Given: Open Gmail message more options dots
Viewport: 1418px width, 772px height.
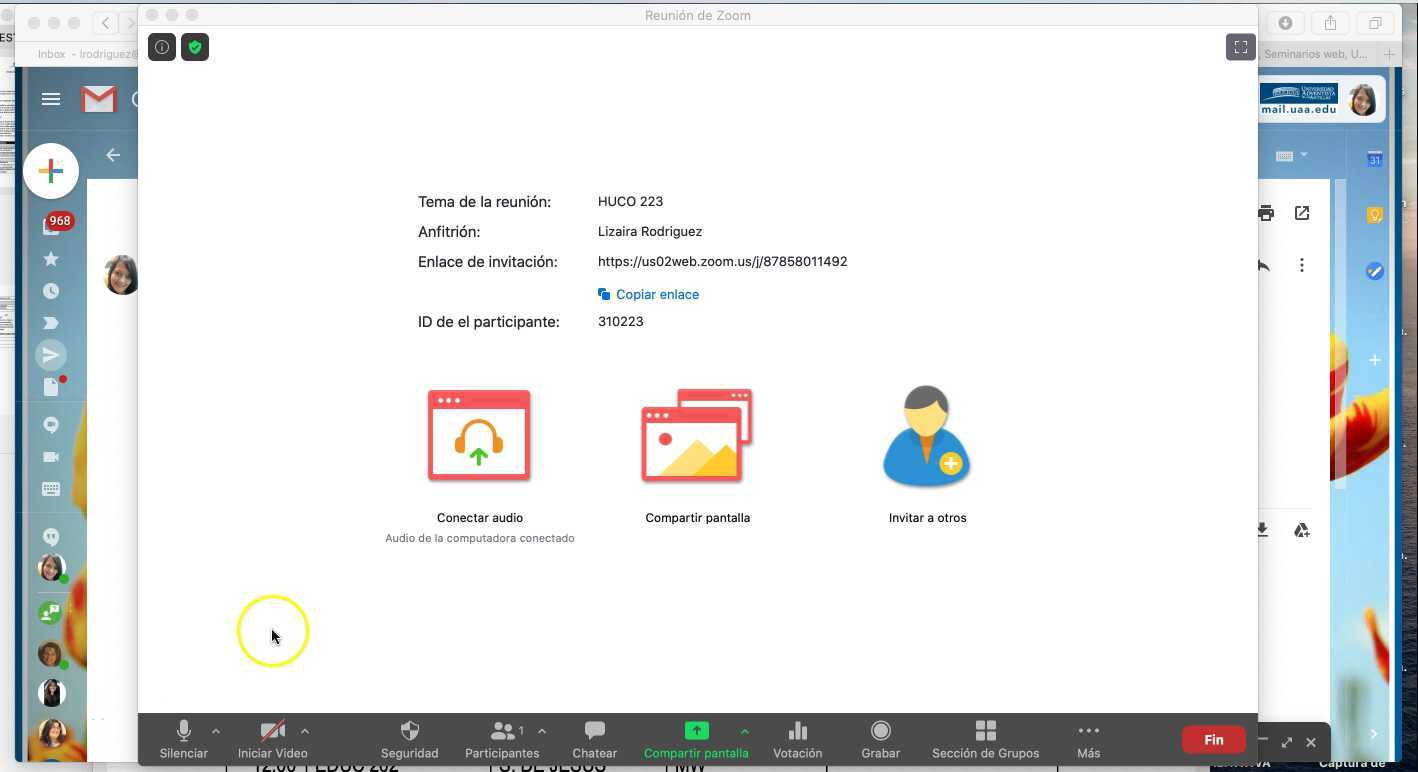Looking at the screenshot, I should [1302, 265].
